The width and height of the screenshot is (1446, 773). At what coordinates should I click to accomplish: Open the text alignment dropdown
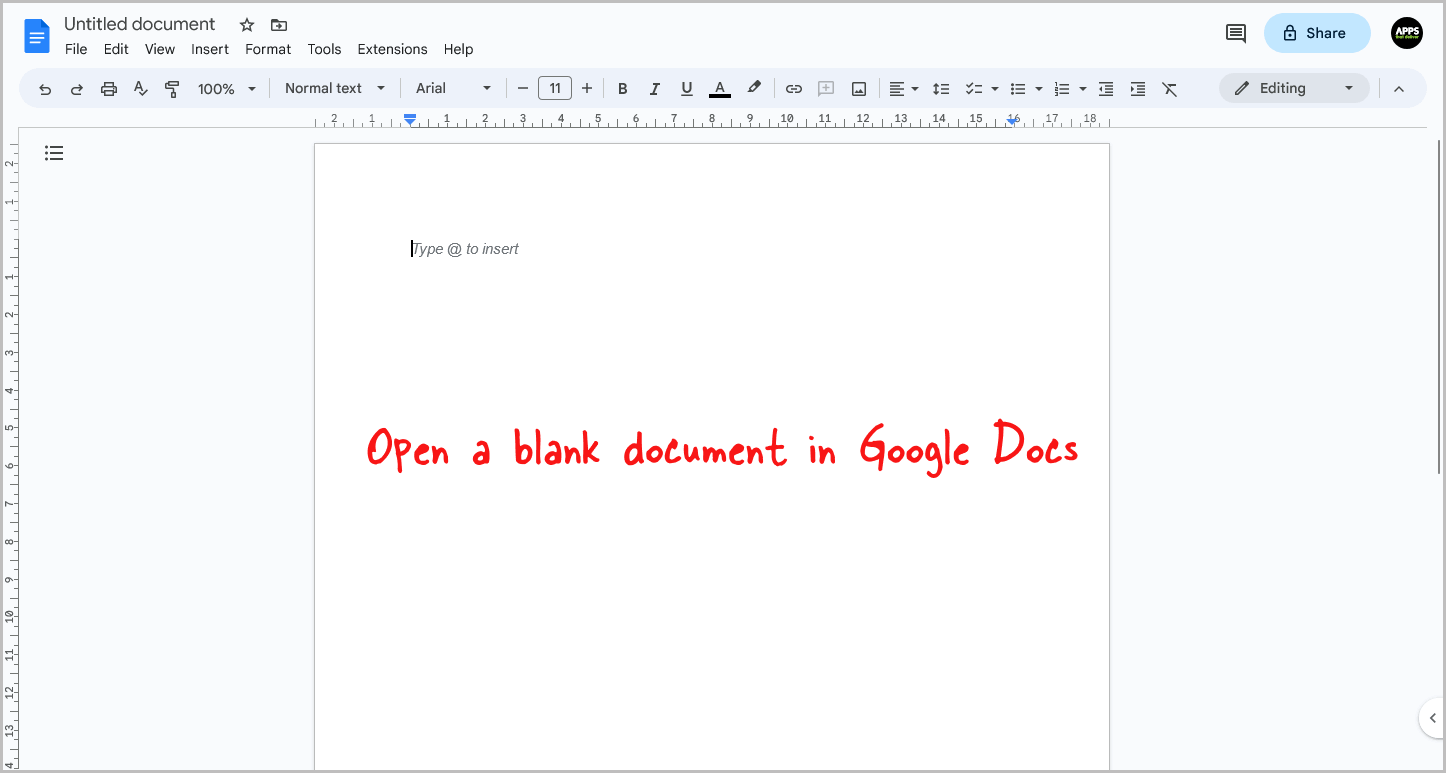904,89
